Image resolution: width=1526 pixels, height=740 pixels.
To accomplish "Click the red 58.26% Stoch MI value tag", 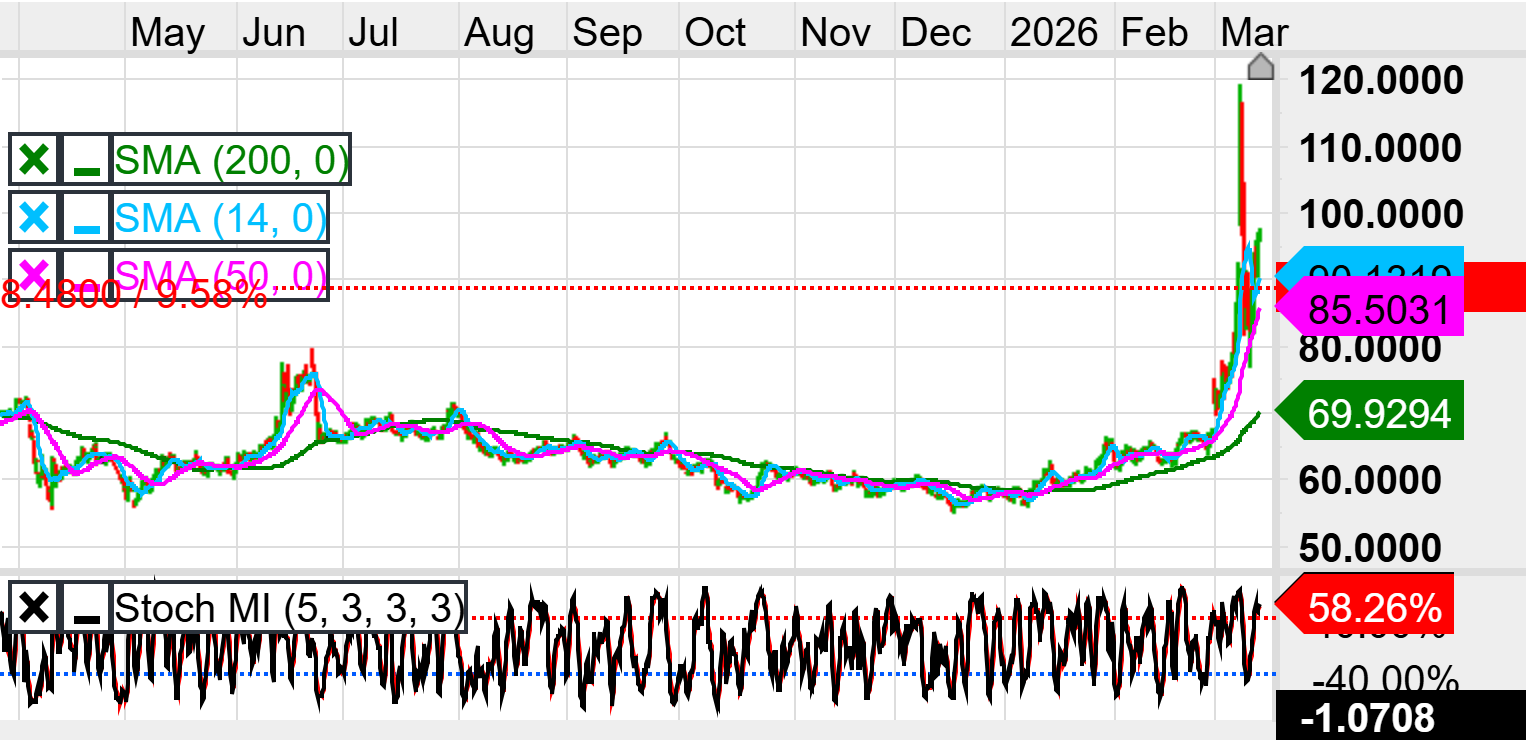I will click(1372, 607).
